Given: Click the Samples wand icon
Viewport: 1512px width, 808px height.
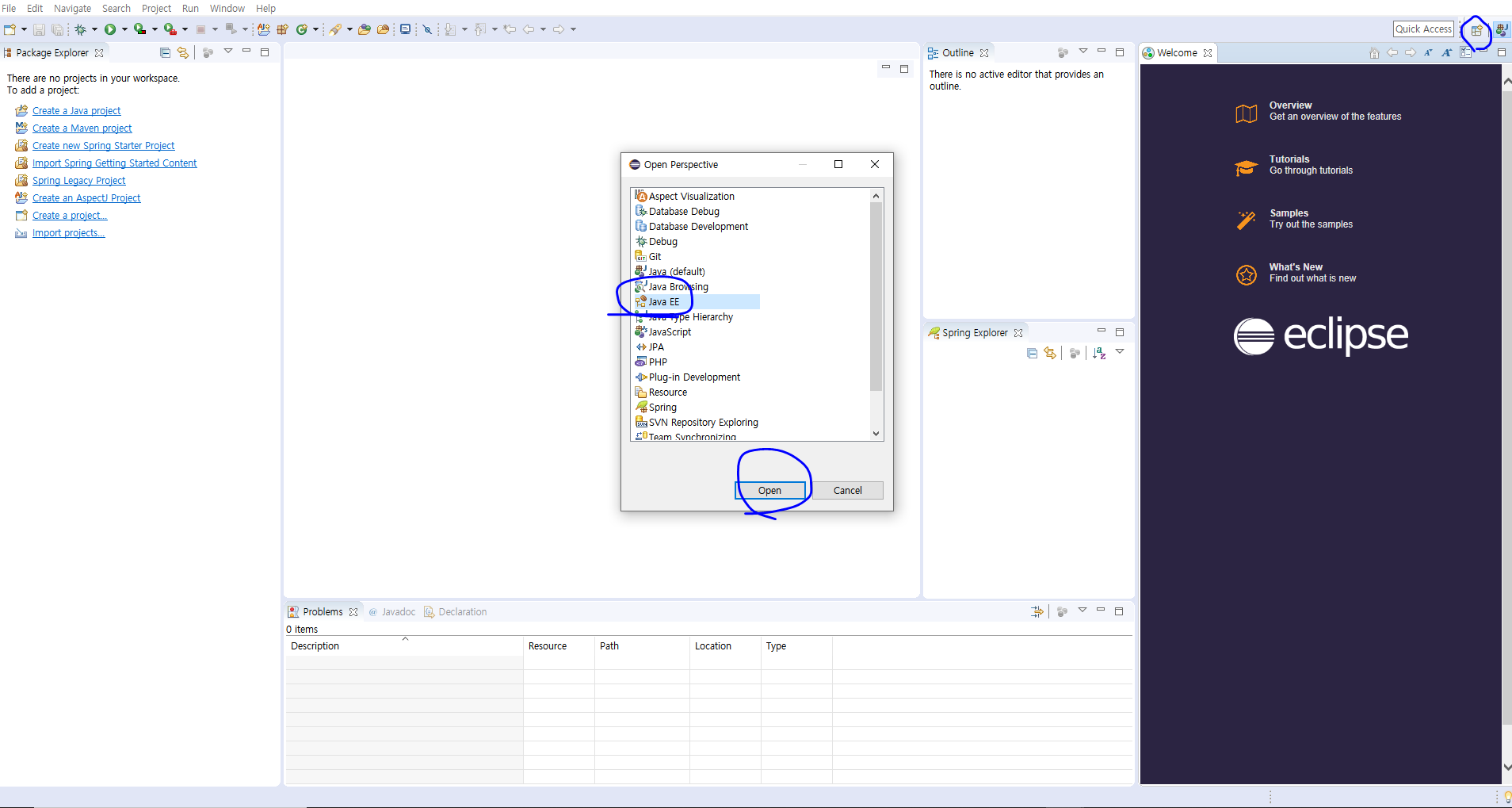Looking at the screenshot, I should (x=1247, y=220).
